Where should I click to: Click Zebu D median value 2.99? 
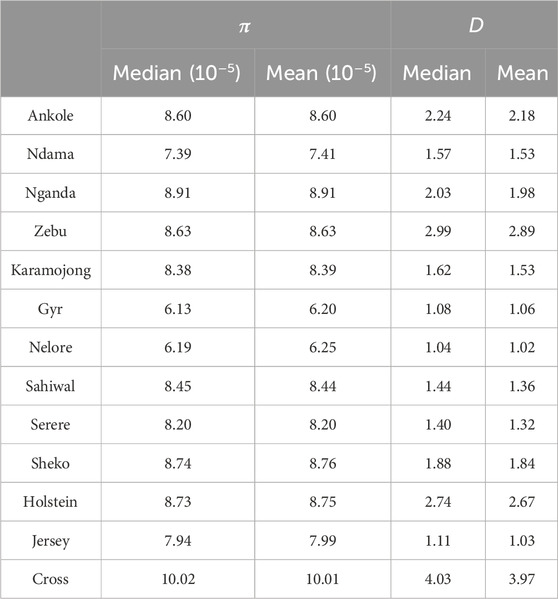438,231
